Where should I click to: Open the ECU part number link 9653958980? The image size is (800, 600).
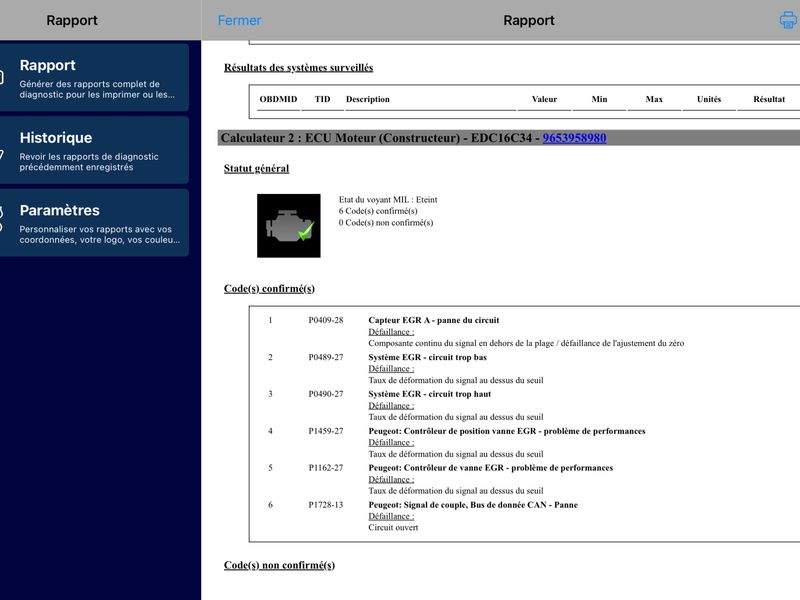click(574, 138)
